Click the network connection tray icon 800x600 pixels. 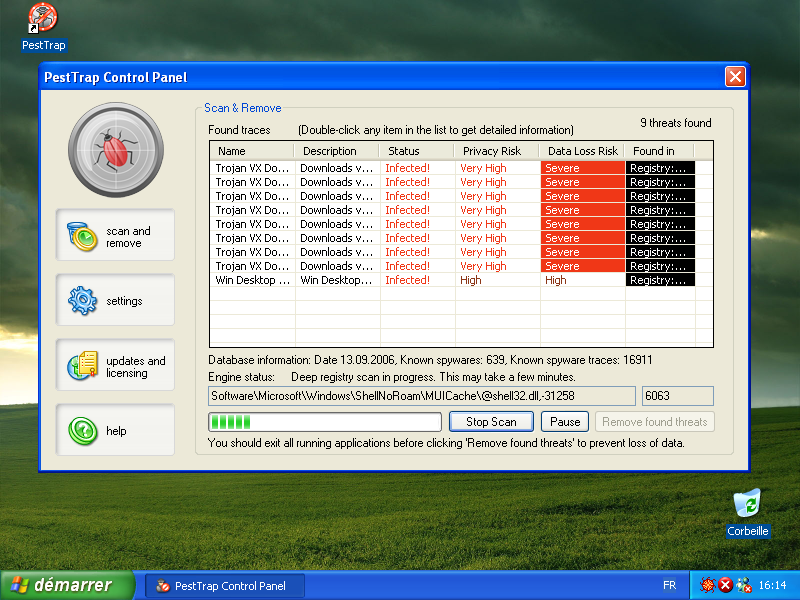pyautogui.click(x=743, y=585)
